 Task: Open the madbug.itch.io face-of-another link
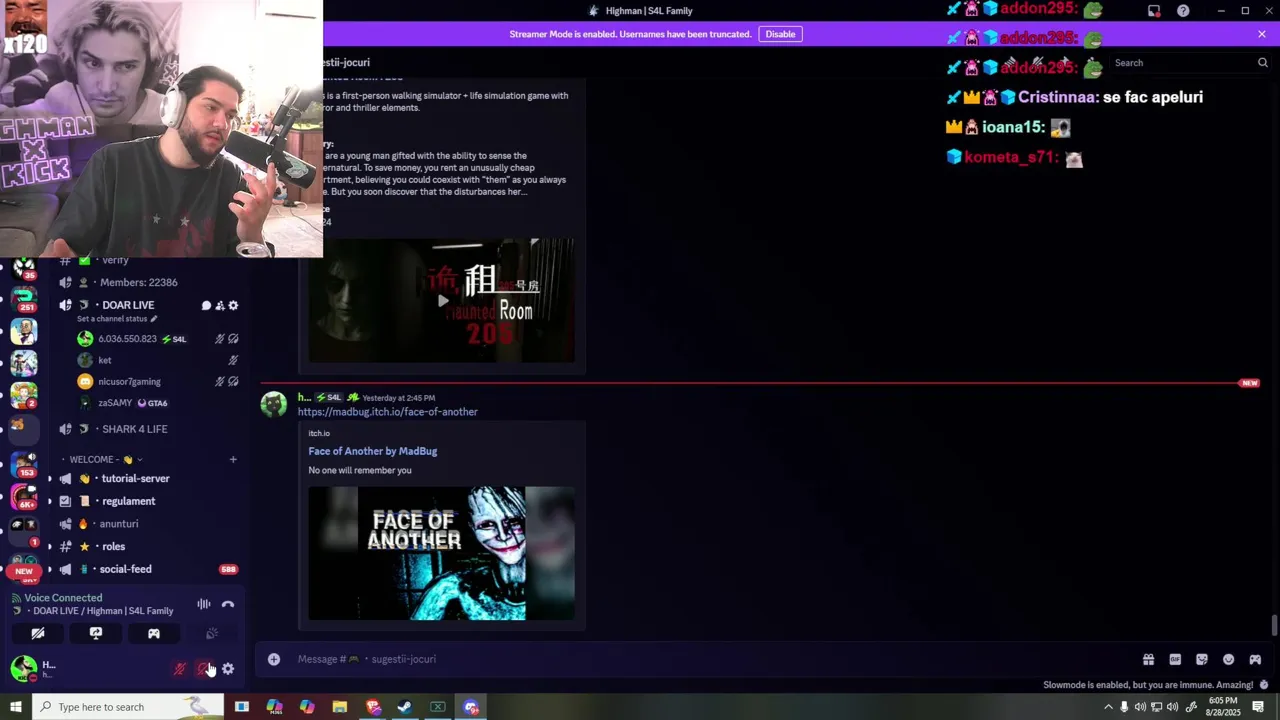(x=387, y=412)
